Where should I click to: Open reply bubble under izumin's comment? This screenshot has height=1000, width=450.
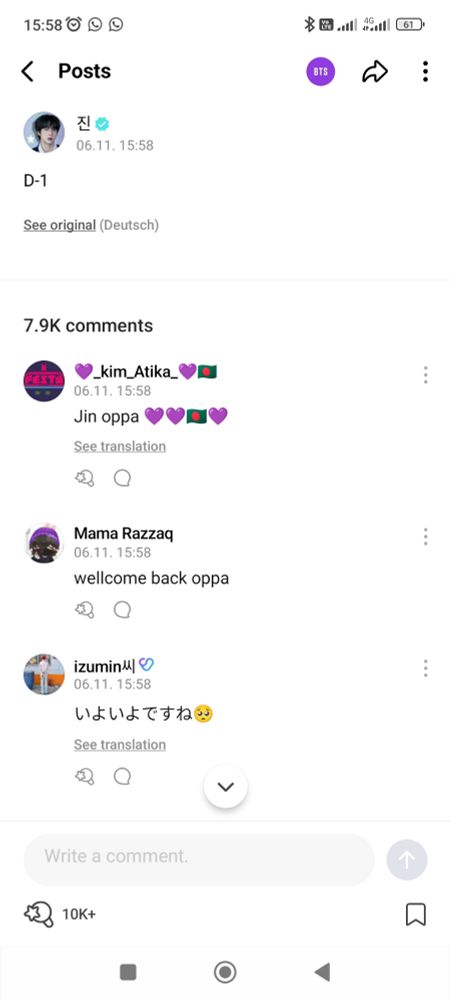click(122, 776)
